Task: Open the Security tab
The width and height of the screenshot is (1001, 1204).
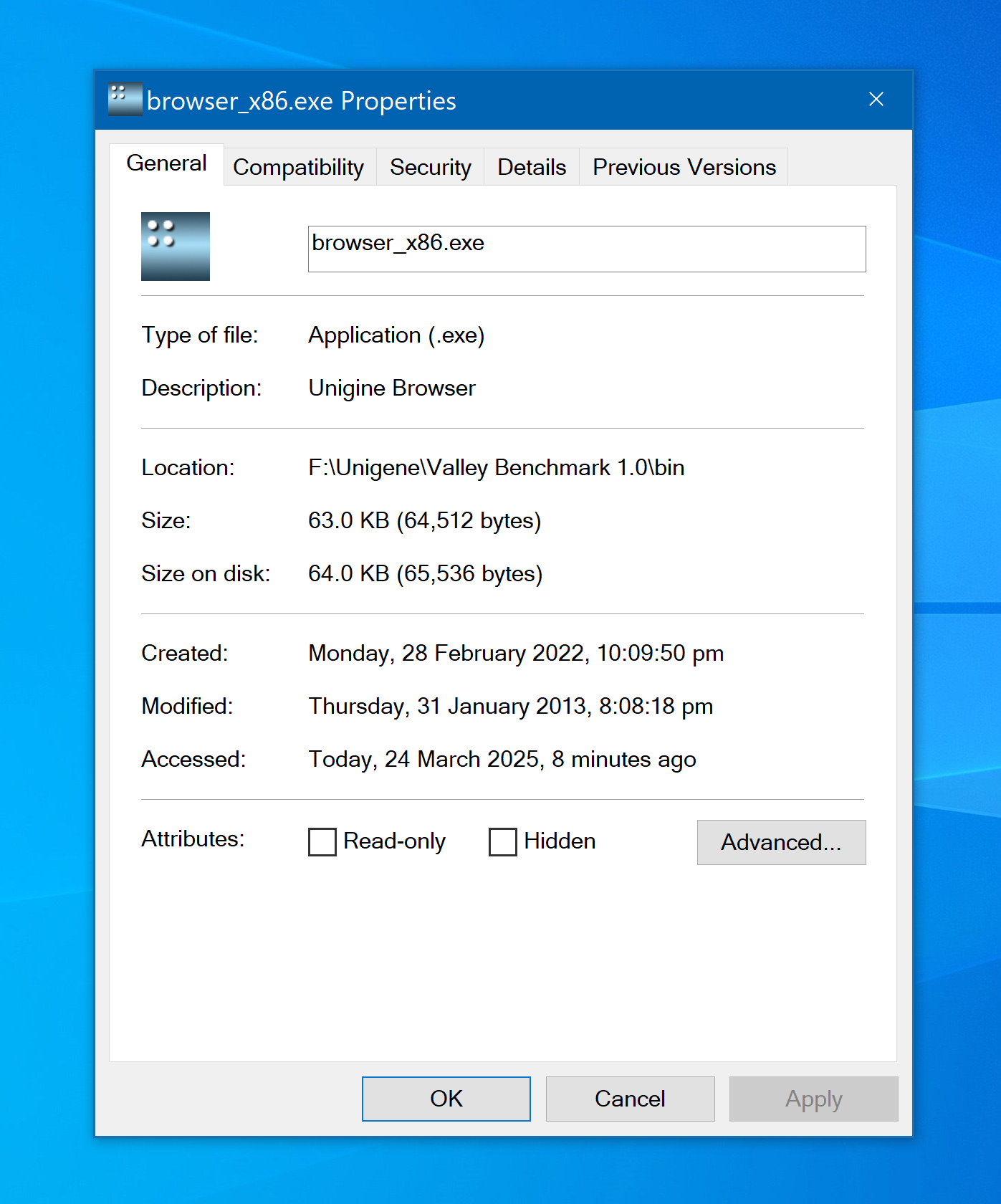Action: (x=430, y=167)
